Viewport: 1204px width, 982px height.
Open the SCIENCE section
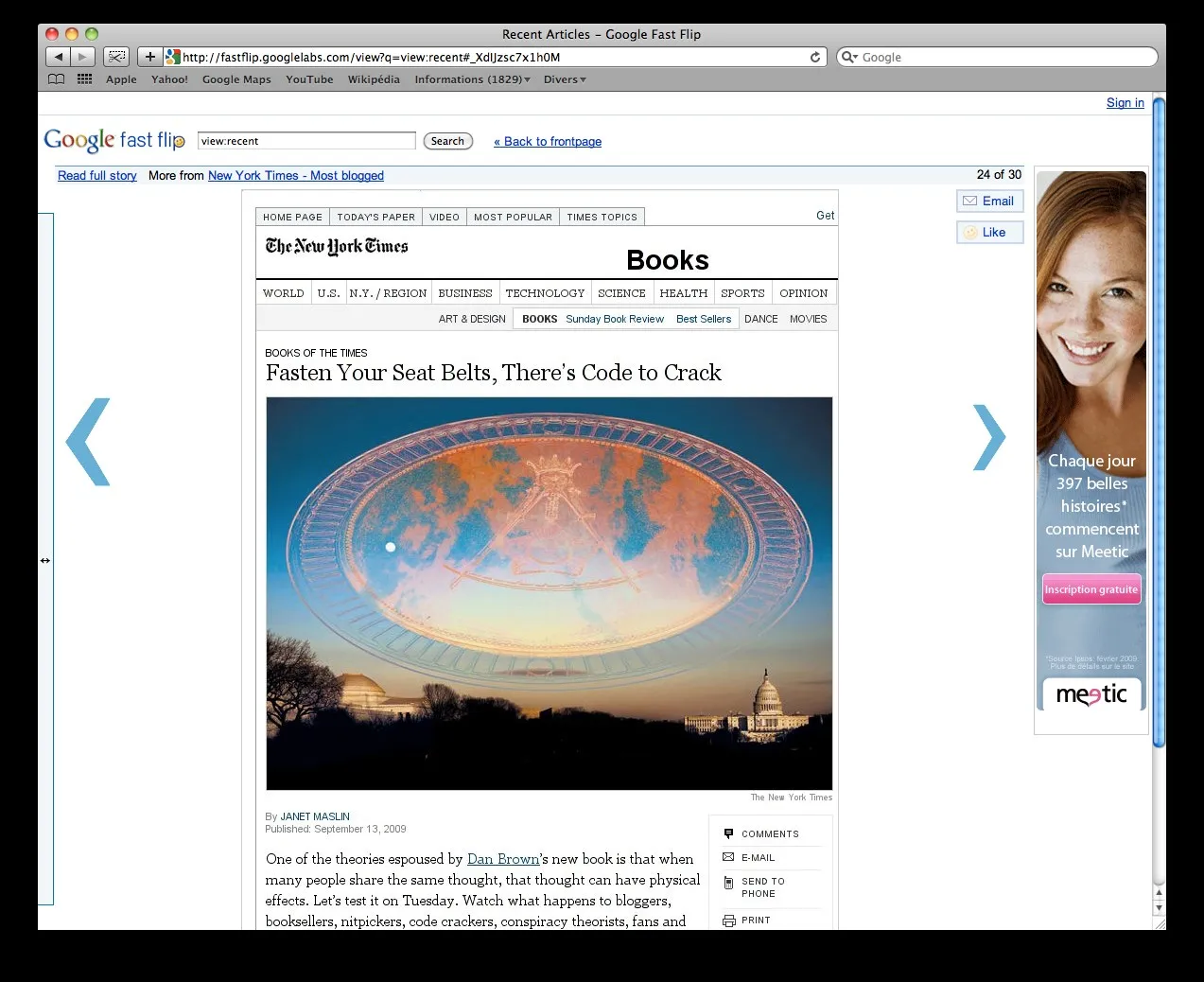(621, 293)
